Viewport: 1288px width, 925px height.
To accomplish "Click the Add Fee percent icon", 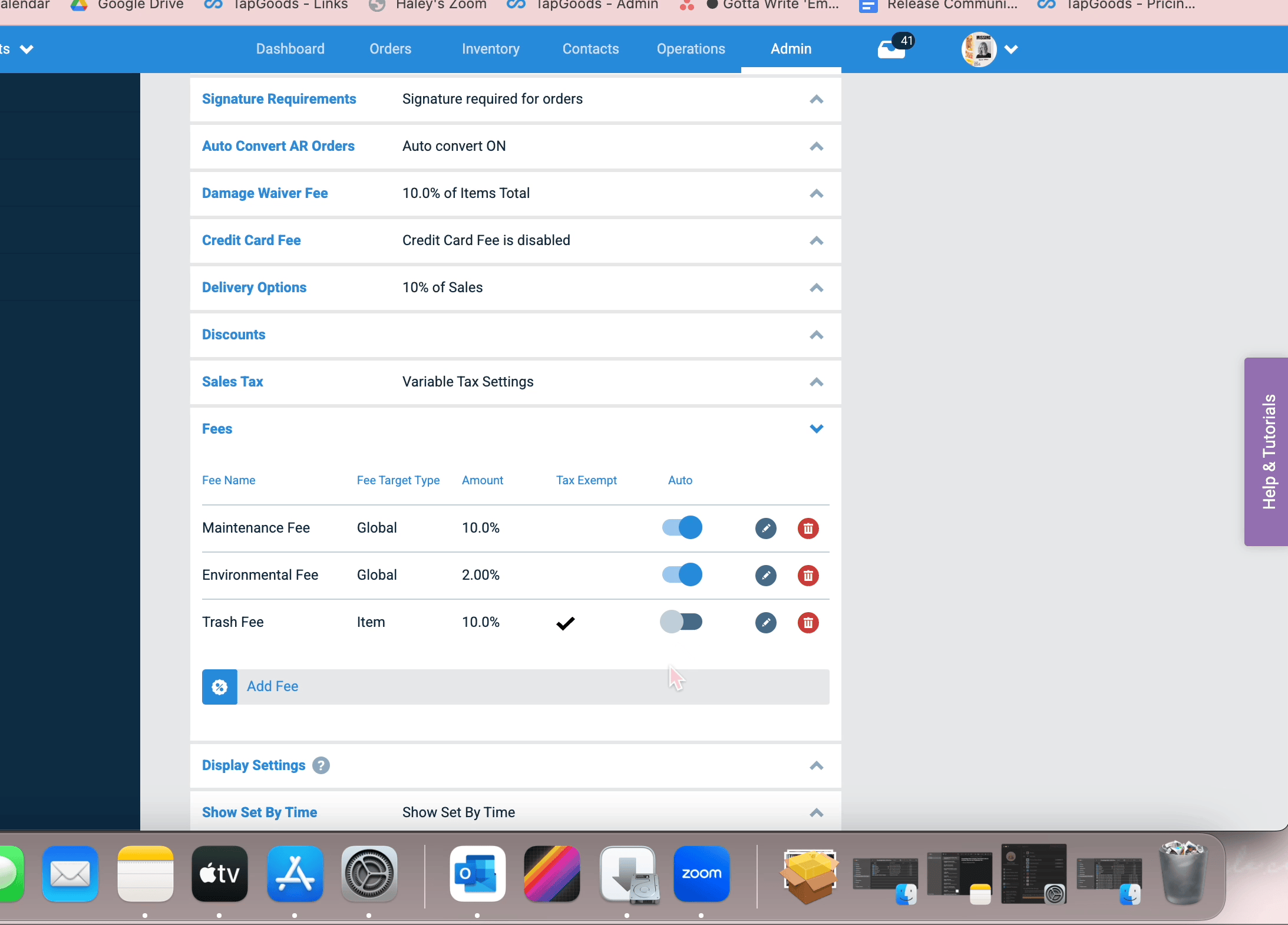I will [219, 686].
